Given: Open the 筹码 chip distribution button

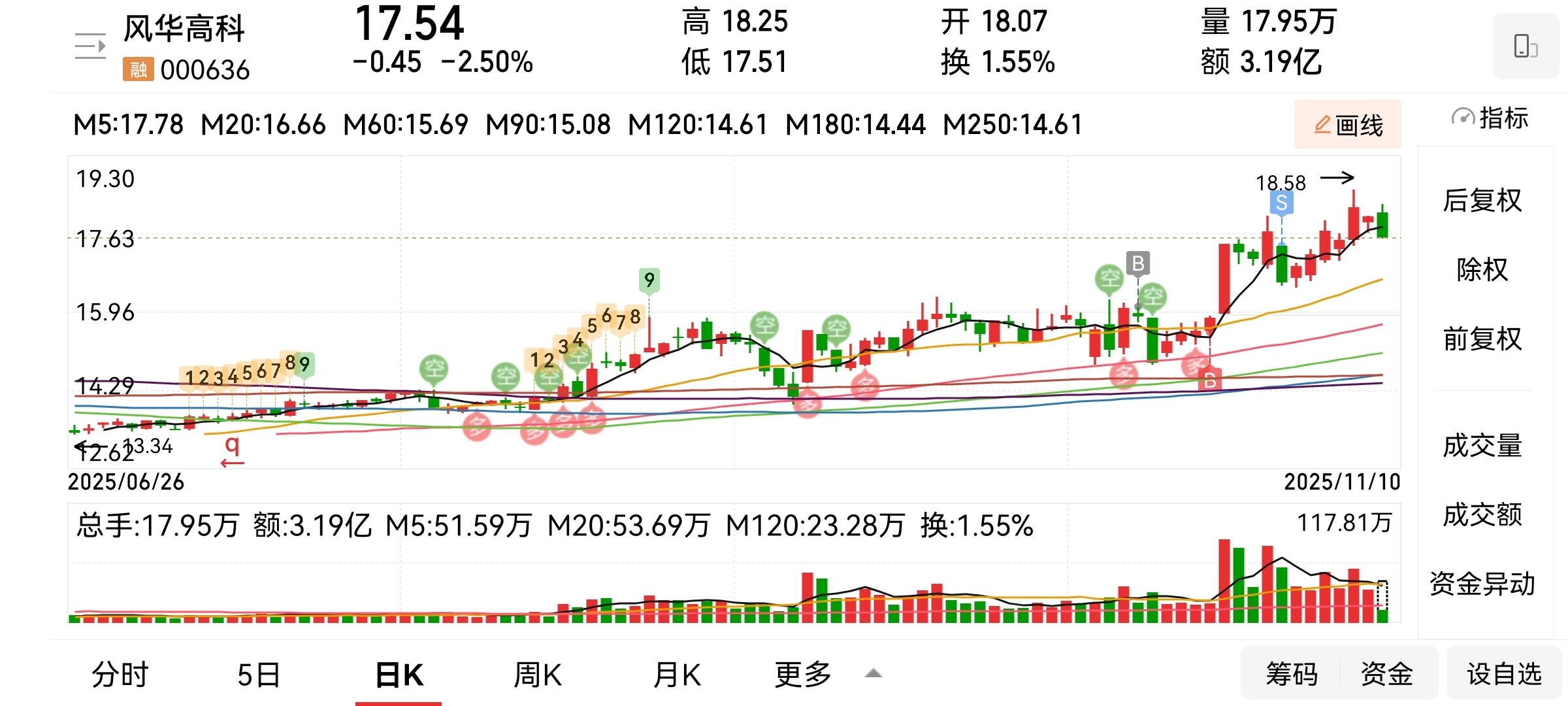Looking at the screenshot, I should point(1291,674).
